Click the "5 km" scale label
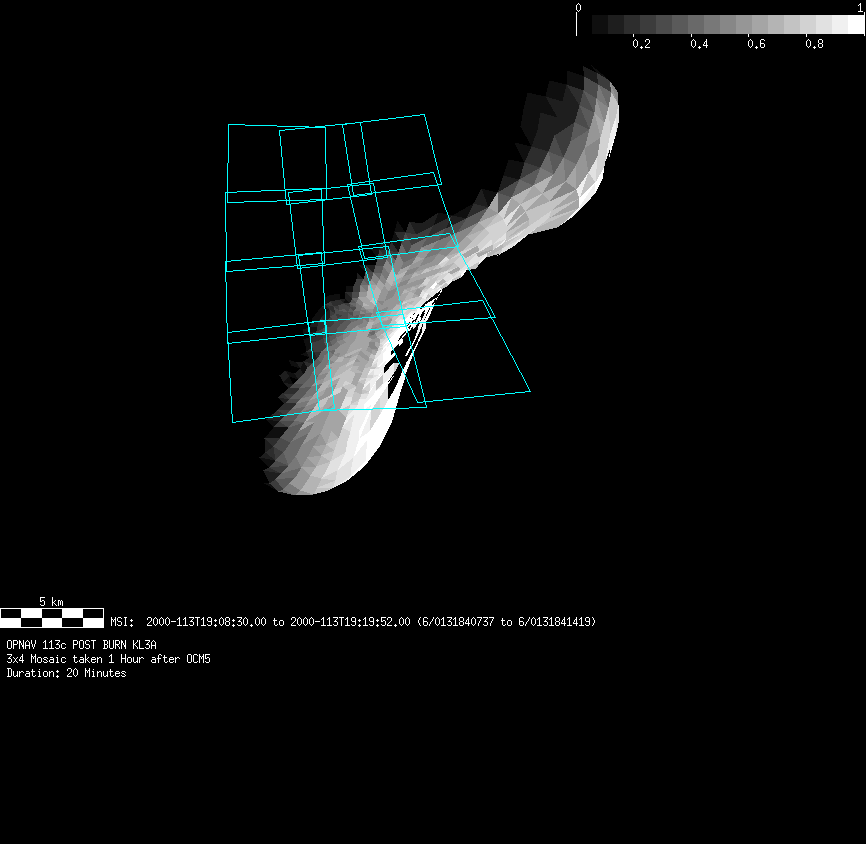Viewport: 866px width, 844px height. coord(51,602)
